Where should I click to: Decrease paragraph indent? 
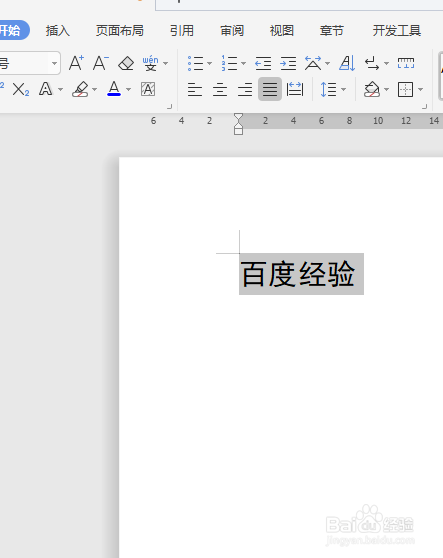coord(263,64)
